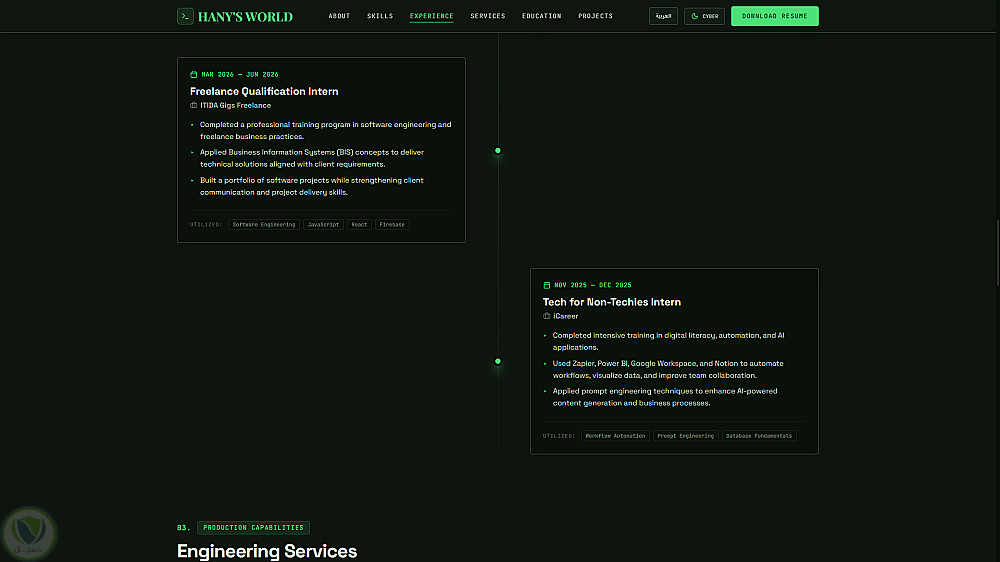Select the Experience nav tab
The width and height of the screenshot is (1000, 562).
pyautogui.click(x=432, y=16)
